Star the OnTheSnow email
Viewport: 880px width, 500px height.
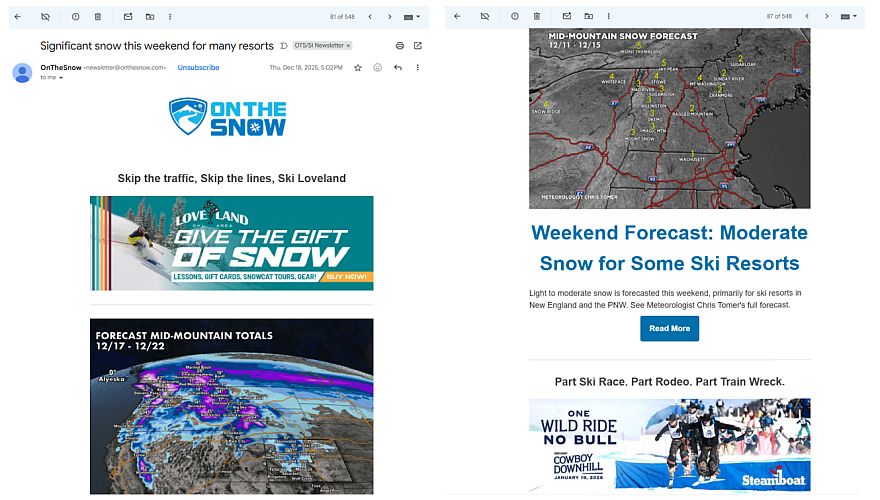(357, 67)
